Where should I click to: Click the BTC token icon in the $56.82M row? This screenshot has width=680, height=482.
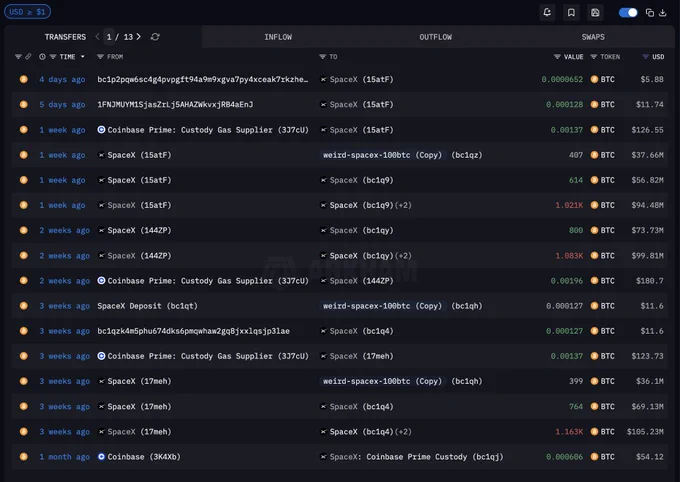(595, 180)
